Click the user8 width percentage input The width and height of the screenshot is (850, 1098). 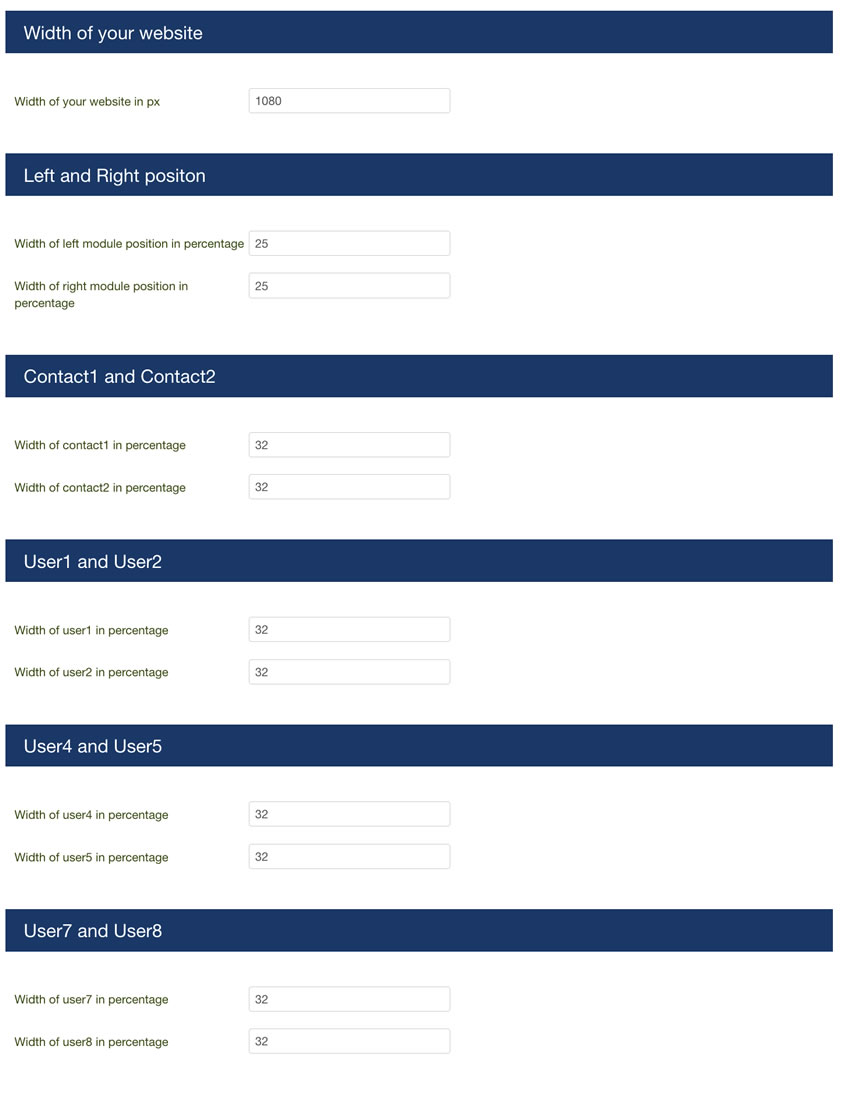349,1041
